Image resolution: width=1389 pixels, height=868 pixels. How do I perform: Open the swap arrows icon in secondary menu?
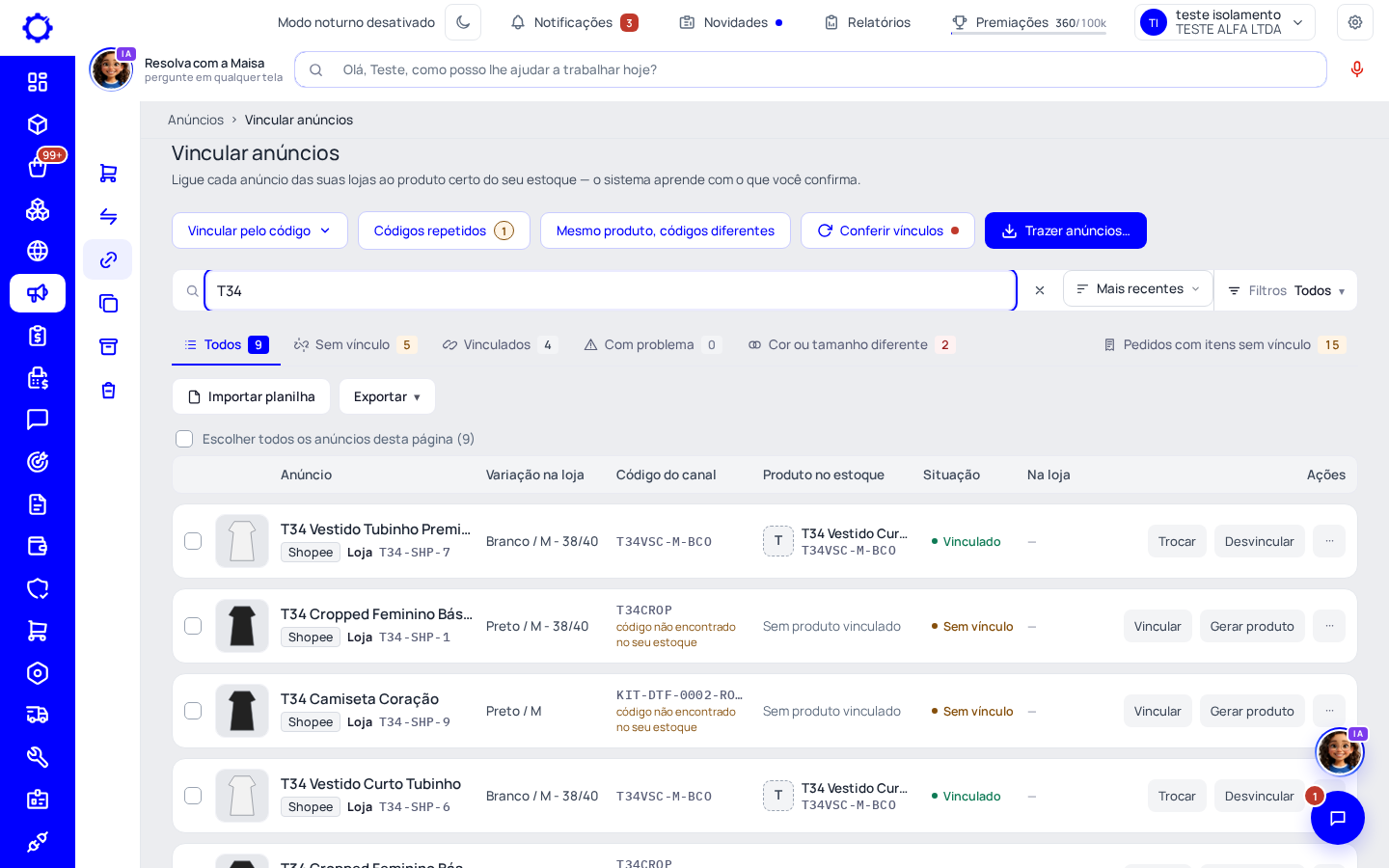[x=108, y=216]
